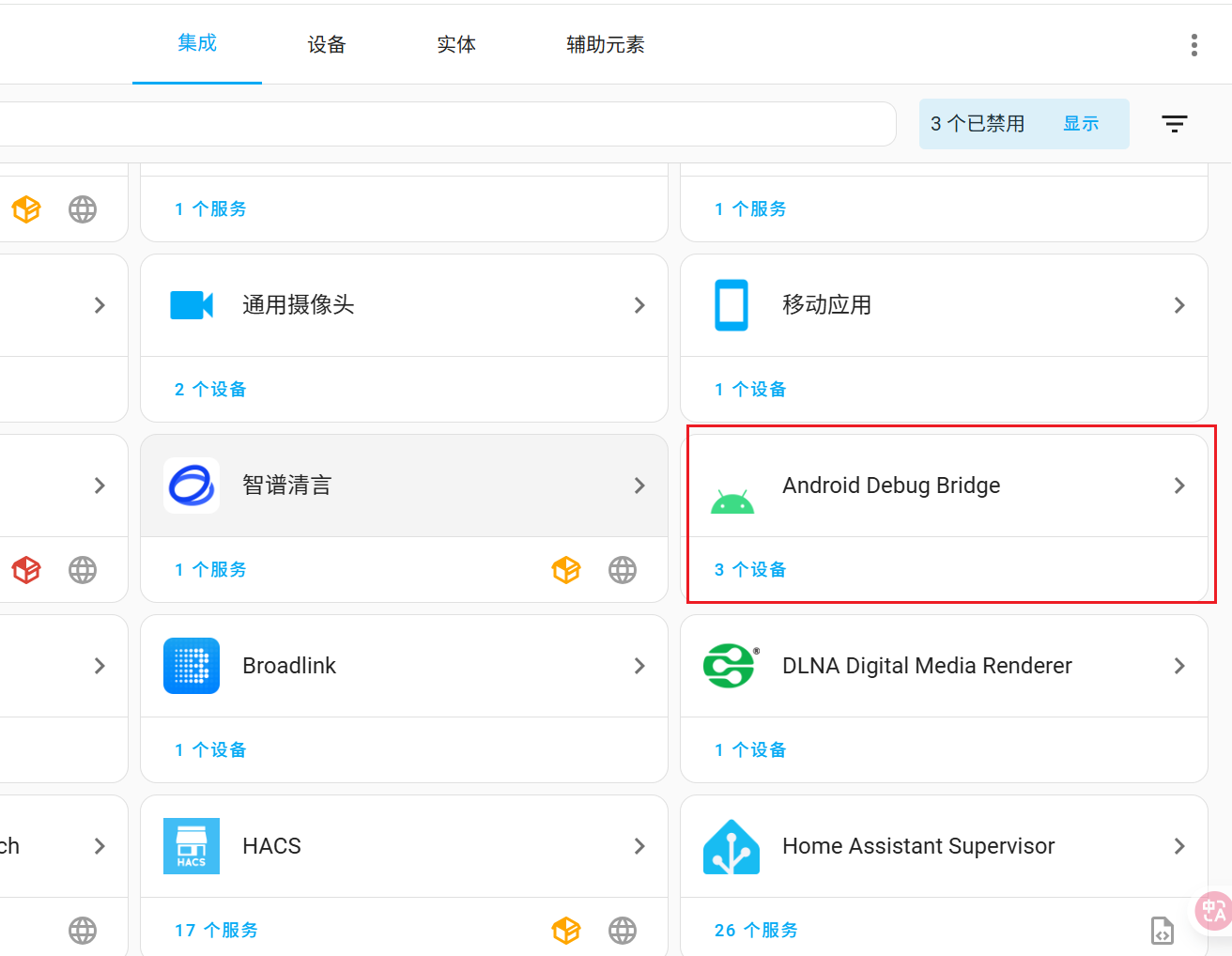
Task: Click the orange custom-integration box on 智谱清言 card
Action: 566,570
